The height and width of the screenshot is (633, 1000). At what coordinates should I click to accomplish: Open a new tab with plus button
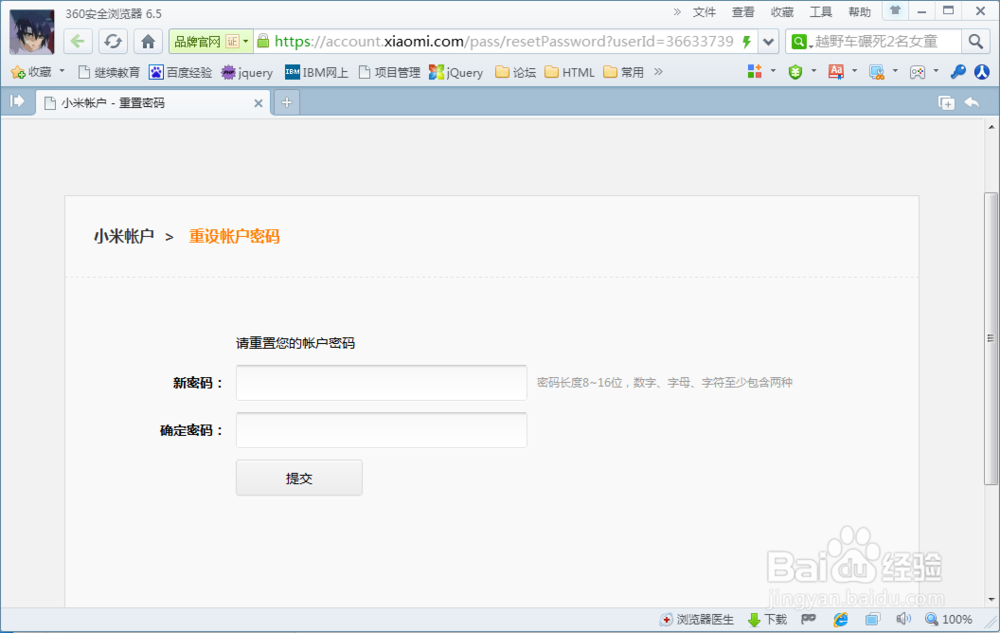pyautogui.click(x=287, y=103)
